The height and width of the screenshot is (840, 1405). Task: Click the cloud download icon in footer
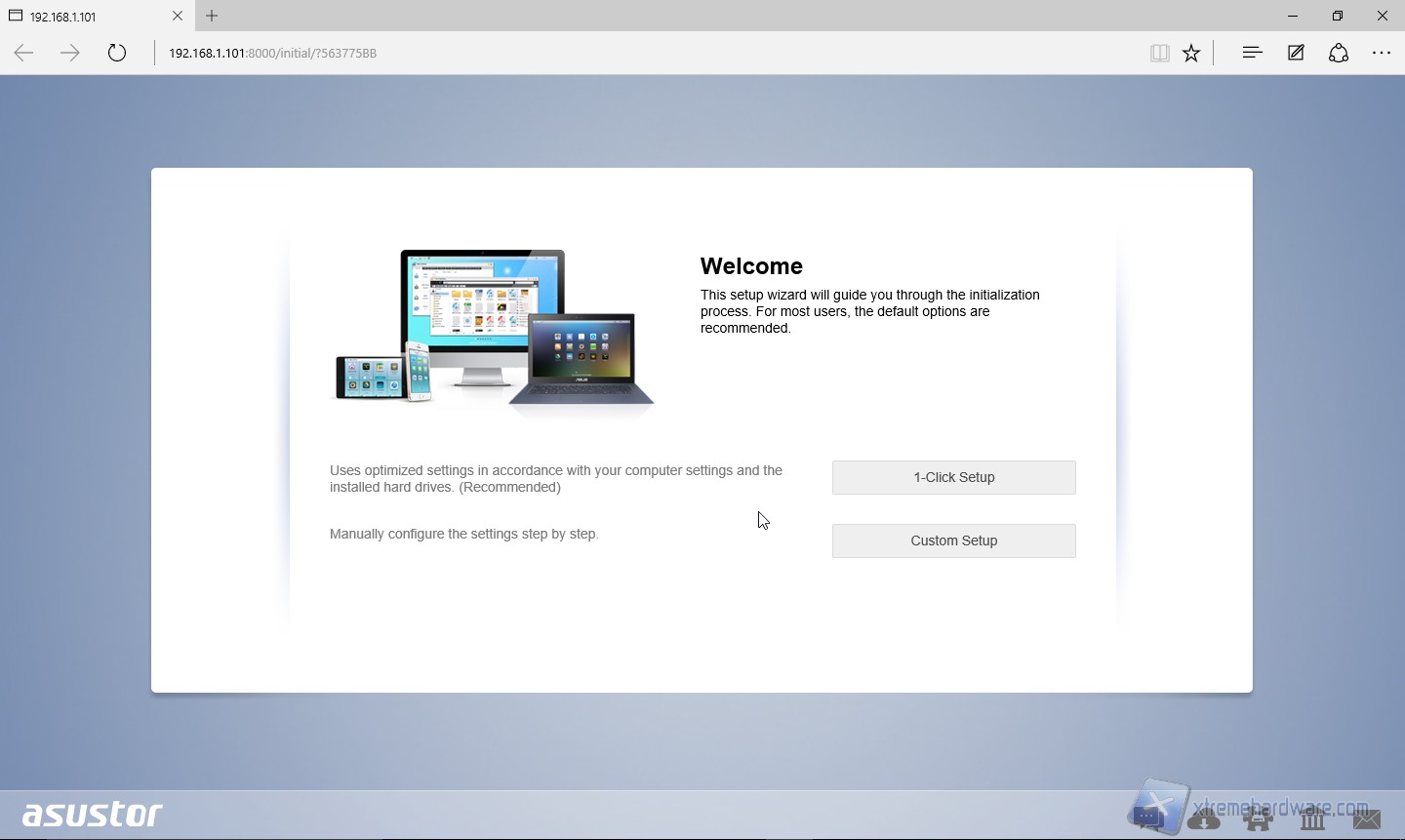[x=1204, y=820]
